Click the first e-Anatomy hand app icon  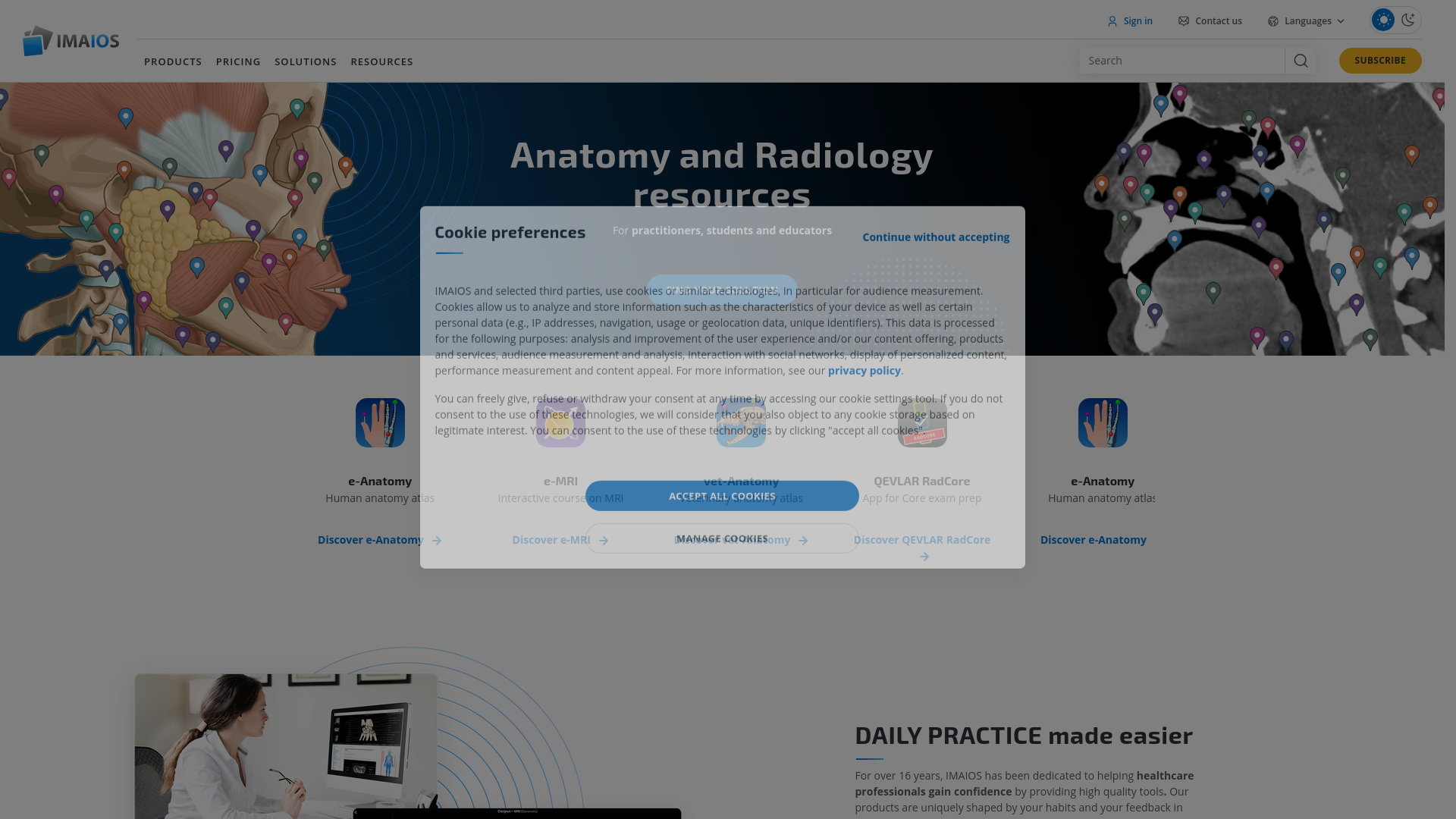(x=380, y=422)
